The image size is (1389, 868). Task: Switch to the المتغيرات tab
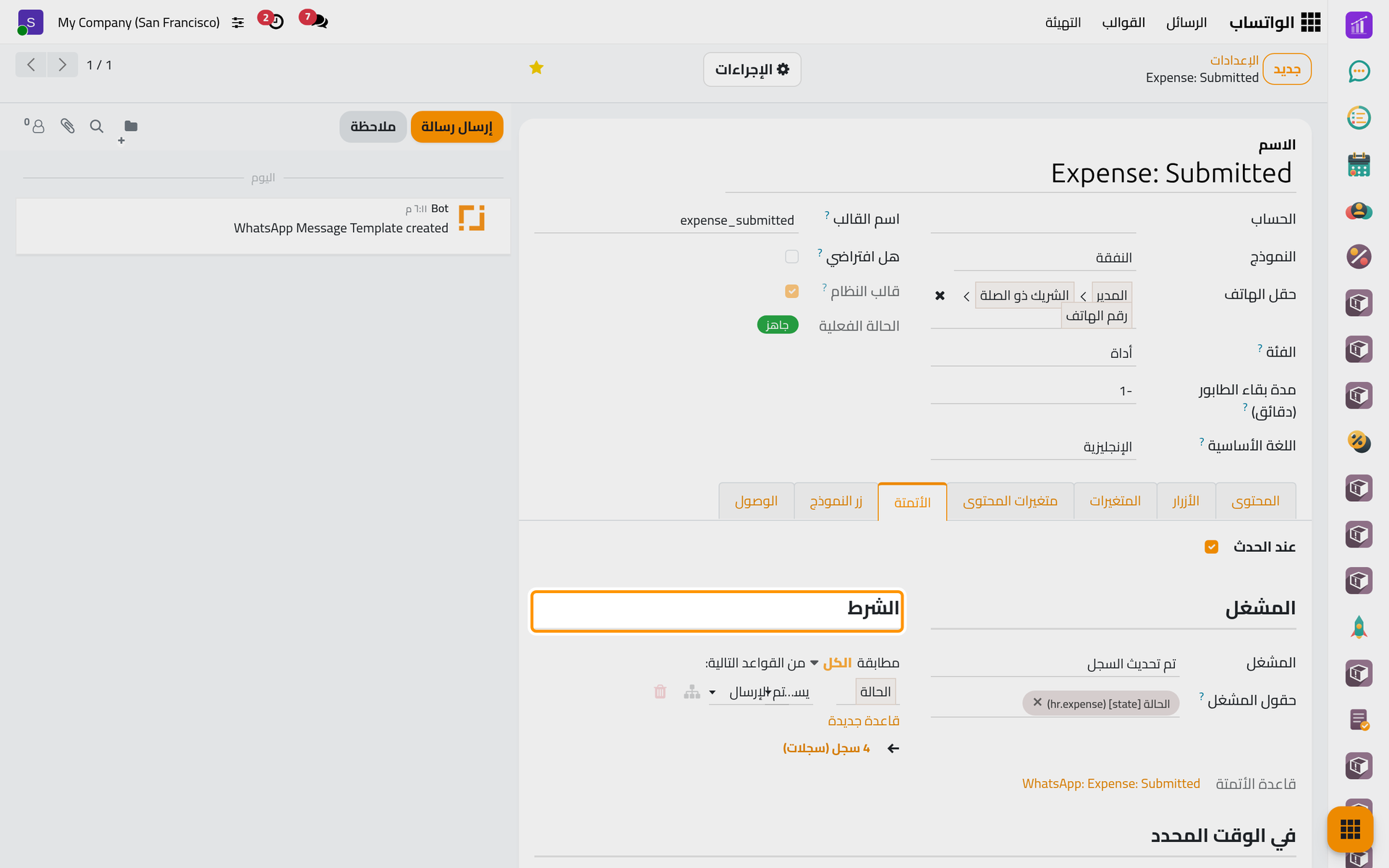click(x=1115, y=501)
